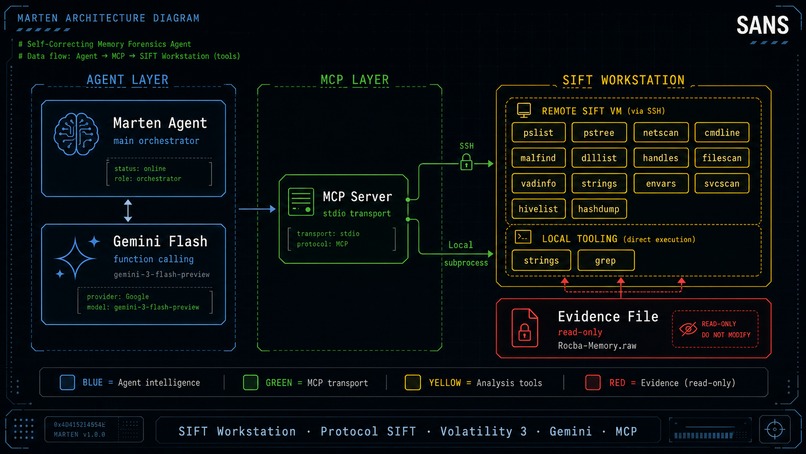This screenshot has width=806, height=454.
Task: Select the hashdump tool box
Action: click(599, 209)
